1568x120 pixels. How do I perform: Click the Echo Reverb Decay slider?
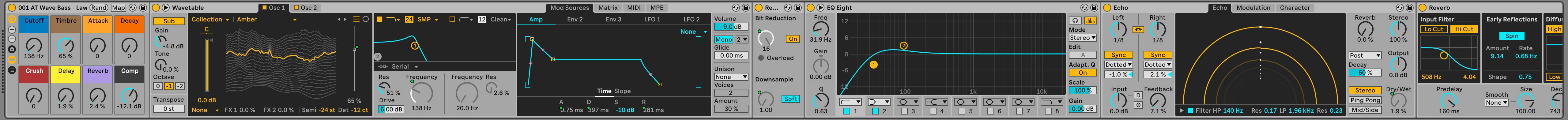coord(1365,73)
